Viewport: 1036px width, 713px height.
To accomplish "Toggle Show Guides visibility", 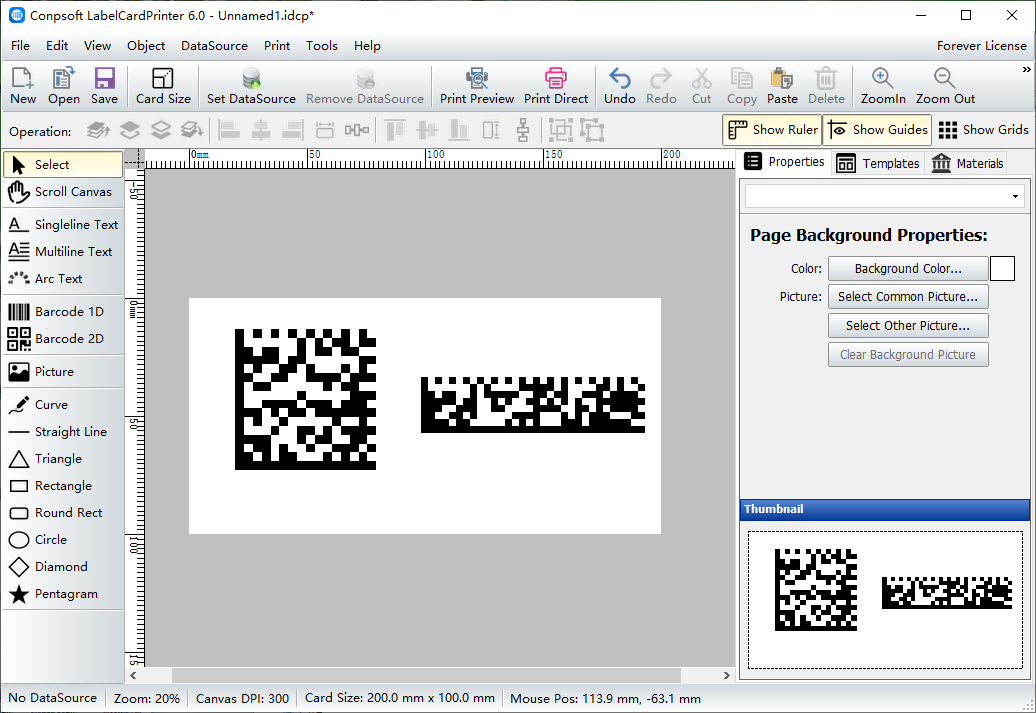I will point(877,130).
